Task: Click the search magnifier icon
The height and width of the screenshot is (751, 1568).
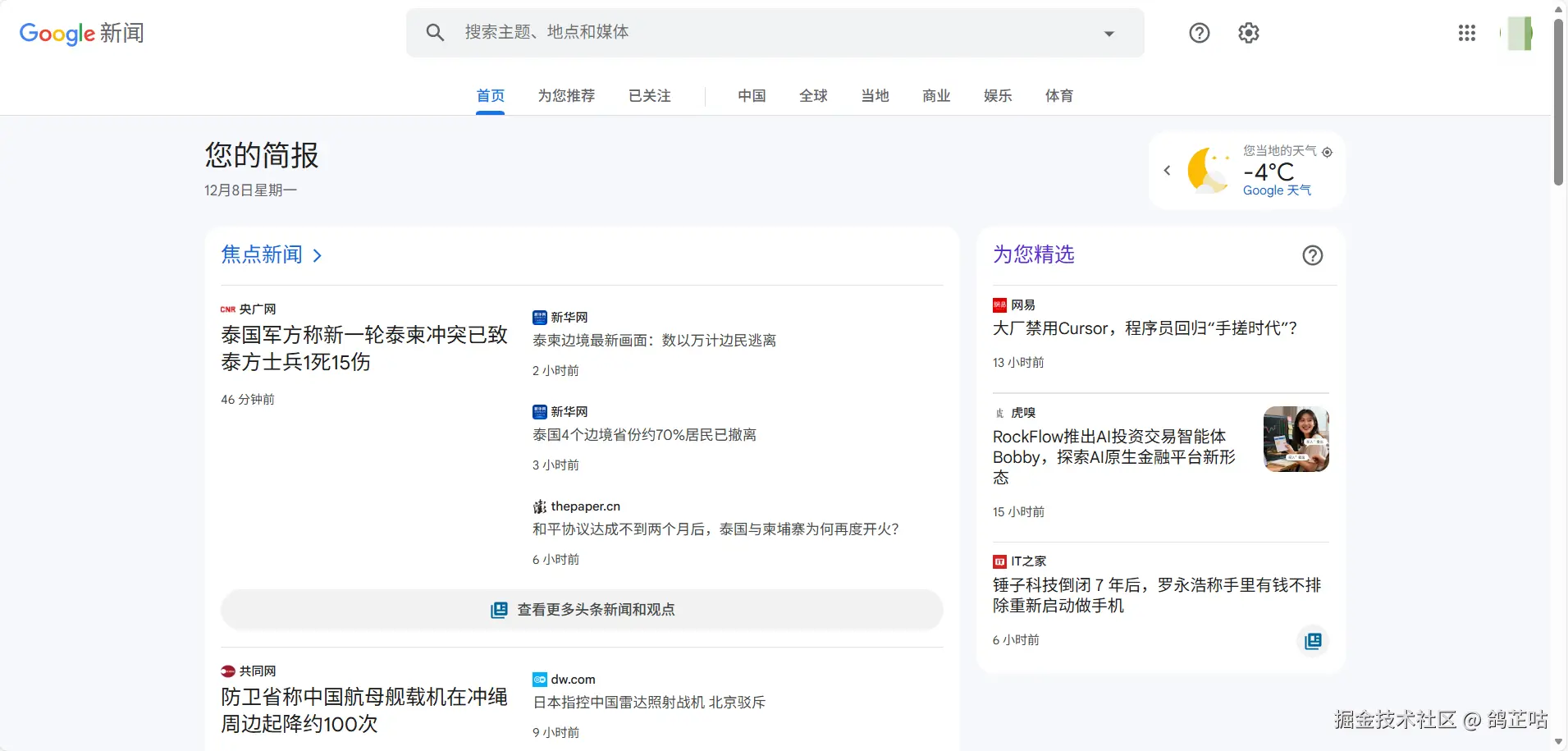Action: tap(435, 33)
